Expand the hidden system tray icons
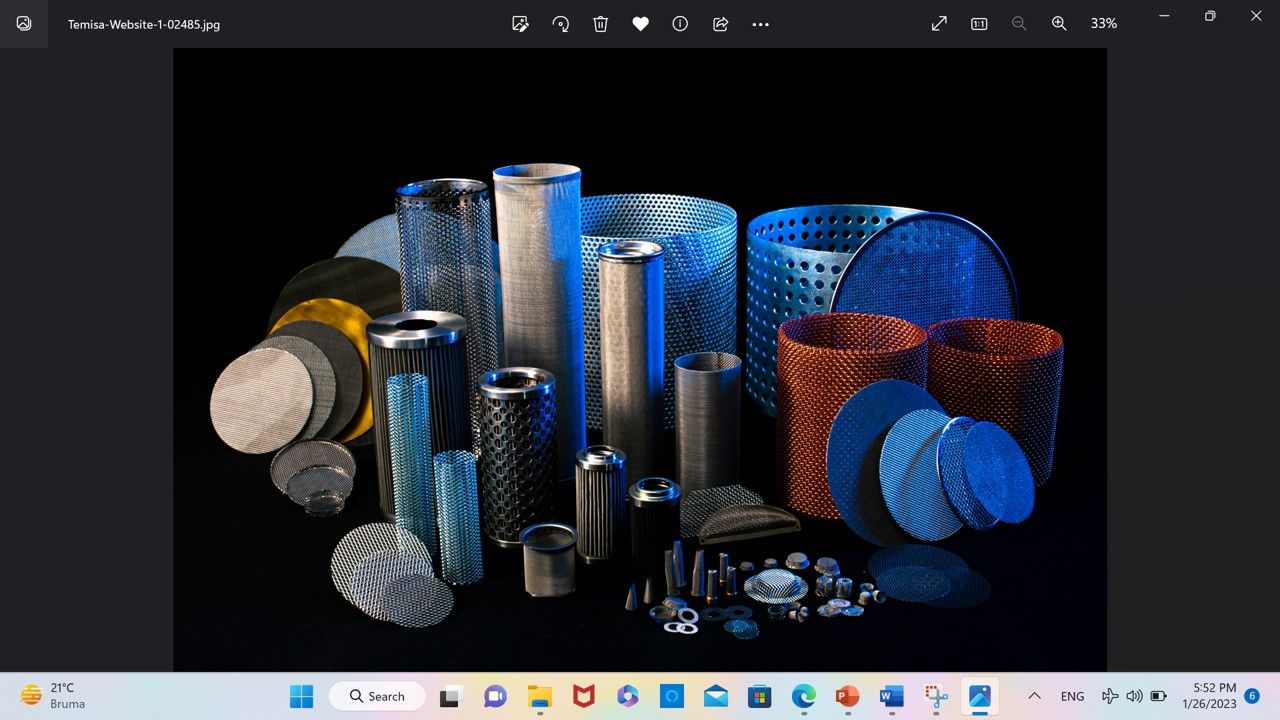1280x720 pixels. [x=1035, y=696]
